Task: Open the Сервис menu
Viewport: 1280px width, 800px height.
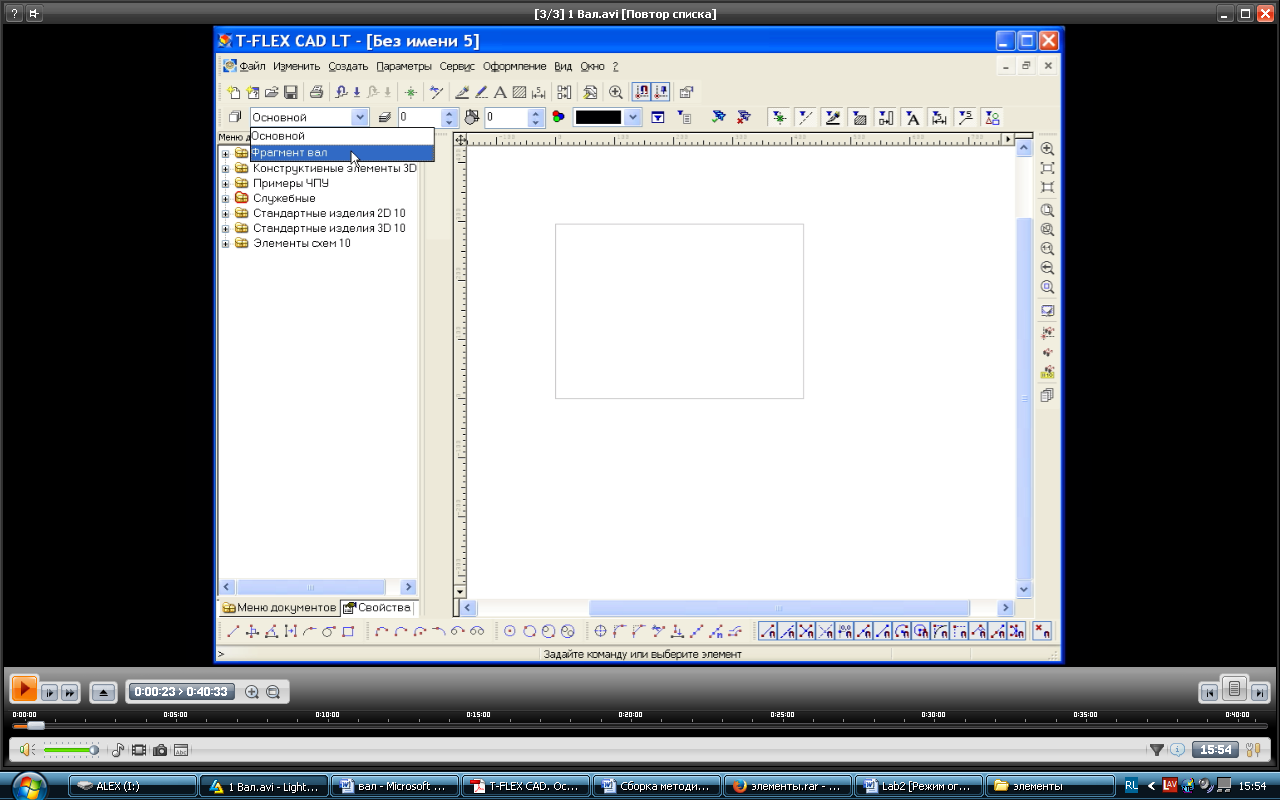Action: tap(457, 66)
